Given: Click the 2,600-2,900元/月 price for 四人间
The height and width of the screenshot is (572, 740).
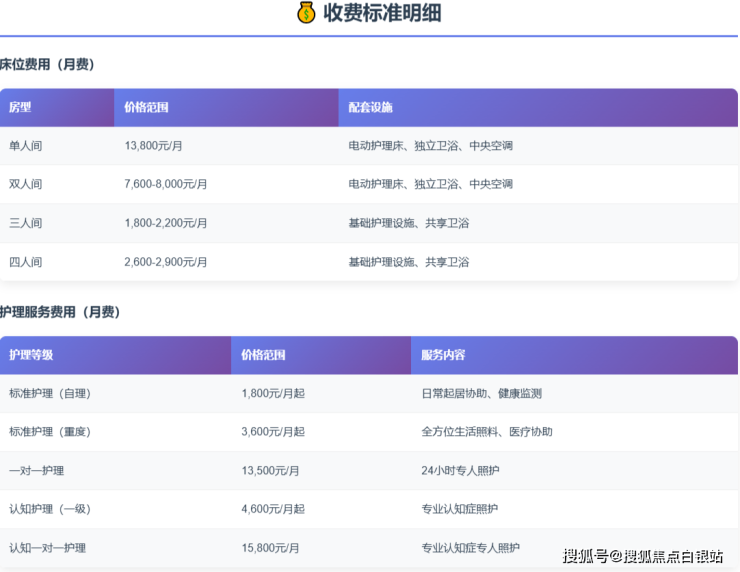Looking at the screenshot, I should tap(166, 262).
